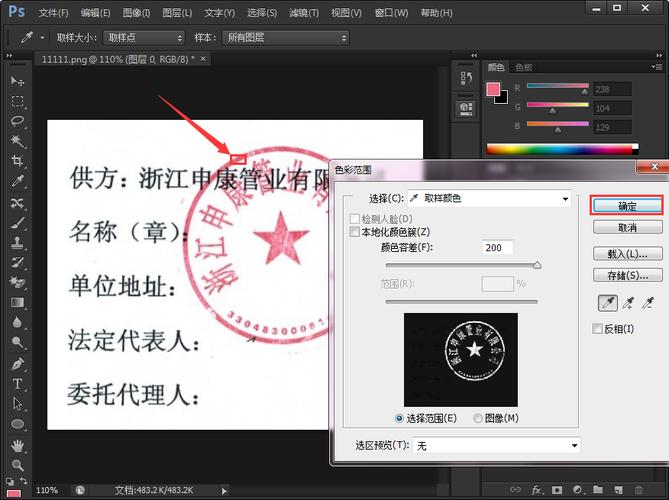Screen dimensions: 669x500
Task: Select the Crop tool
Action: (x=17, y=161)
